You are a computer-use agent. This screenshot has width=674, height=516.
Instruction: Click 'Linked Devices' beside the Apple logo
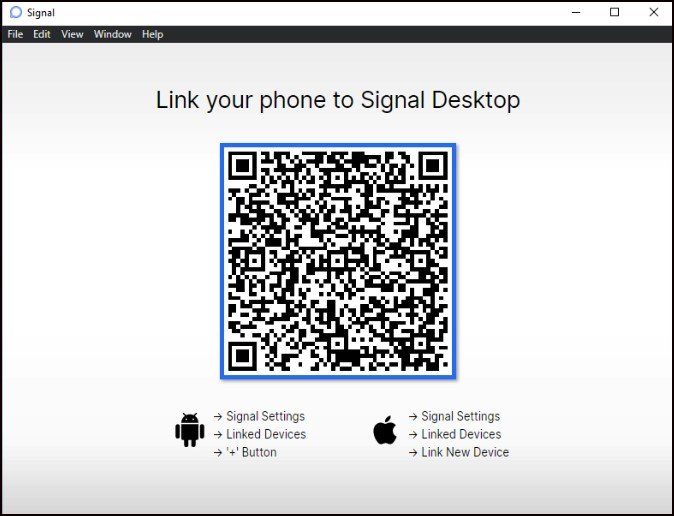[460, 434]
